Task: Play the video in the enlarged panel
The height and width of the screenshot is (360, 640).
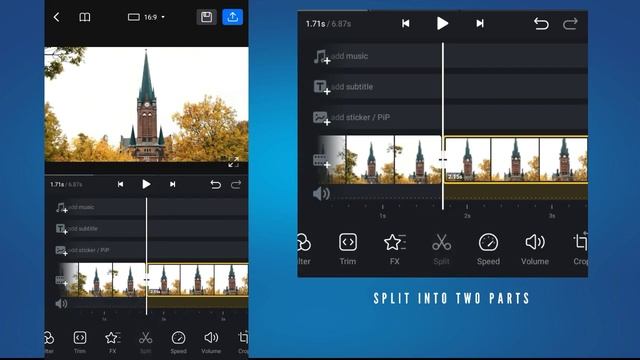Action: coord(442,24)
